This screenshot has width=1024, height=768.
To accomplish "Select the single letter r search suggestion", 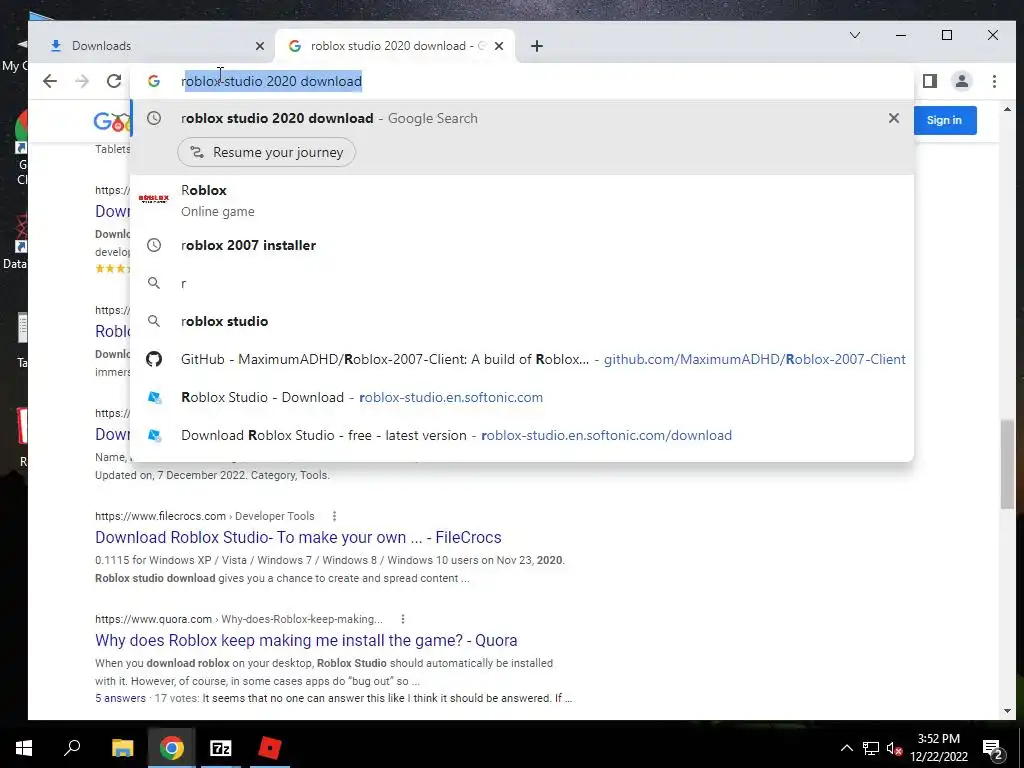I will point(522,283).
